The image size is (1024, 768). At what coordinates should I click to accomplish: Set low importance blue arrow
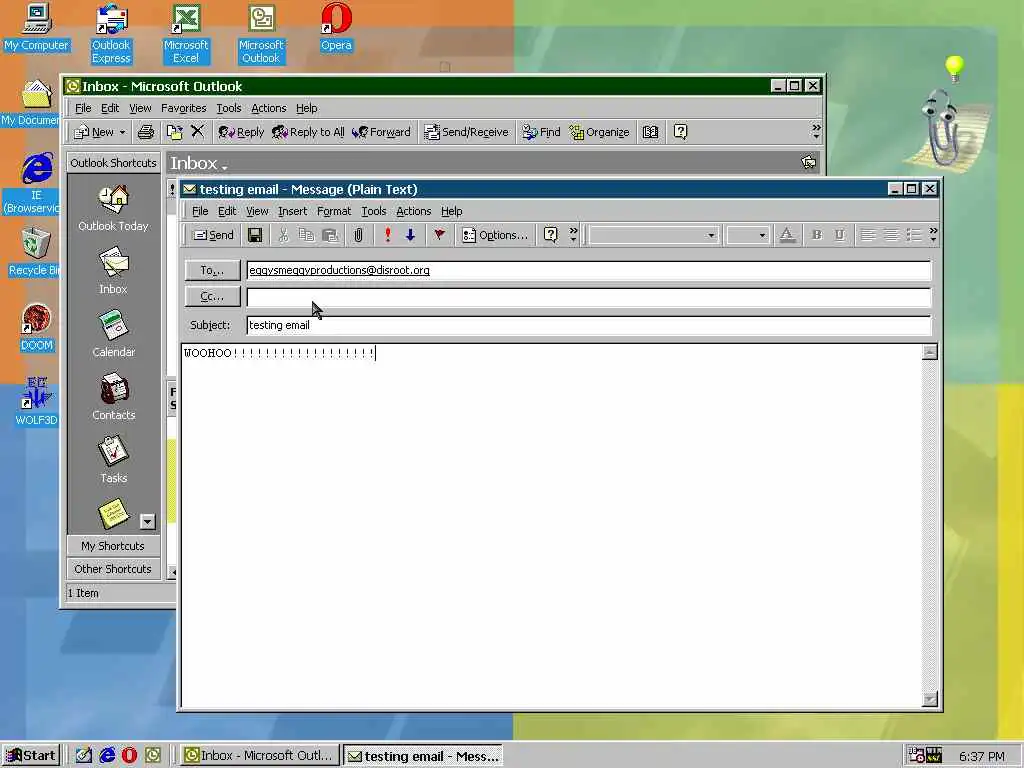tap(410, 235)
